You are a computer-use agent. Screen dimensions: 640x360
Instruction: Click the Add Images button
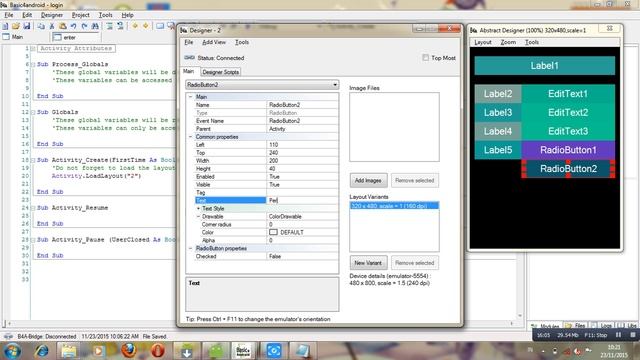368,180
